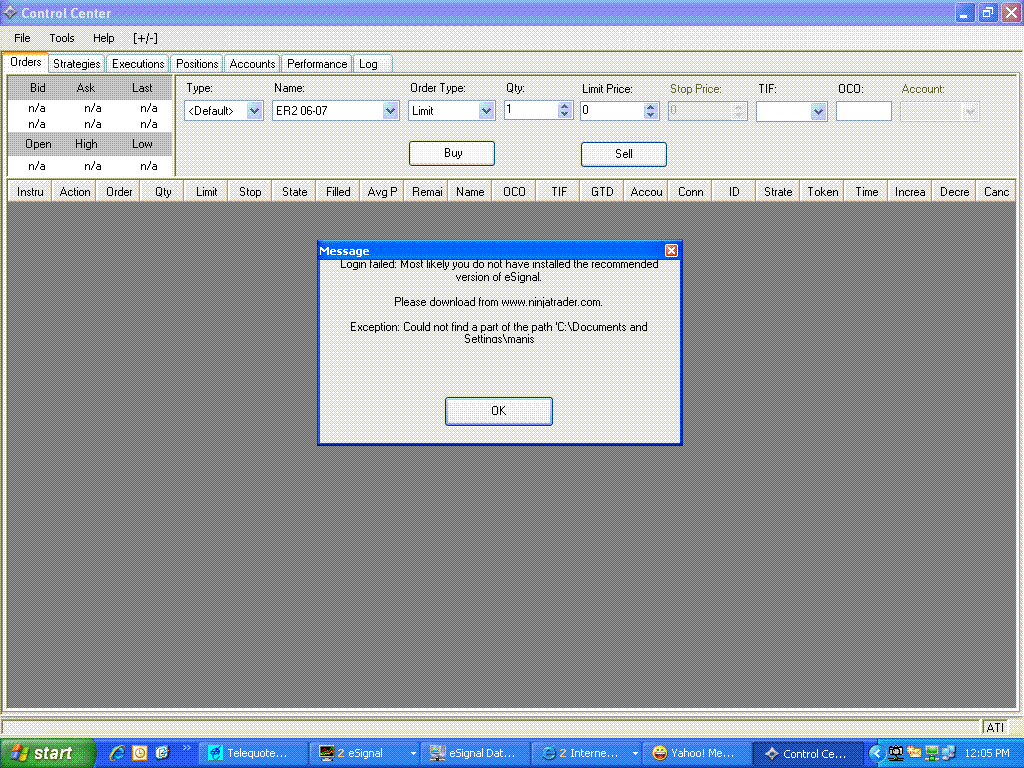Click the GTD column header
The width and height of the screenshot is (1024, 768).
pyautogui.click(x=602, y=192)
